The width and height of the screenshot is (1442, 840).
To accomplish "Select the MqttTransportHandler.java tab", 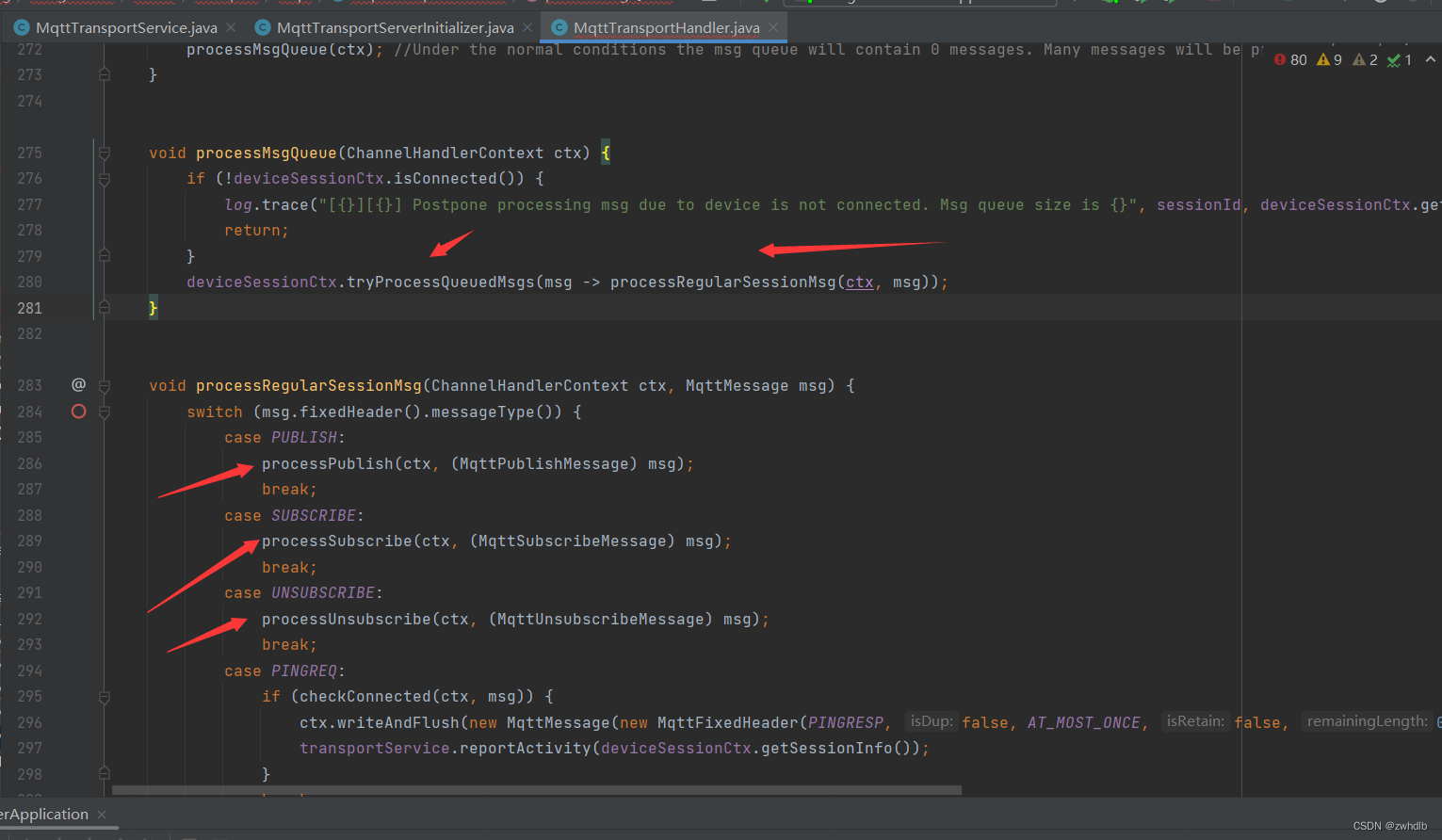I will [667, 28].
